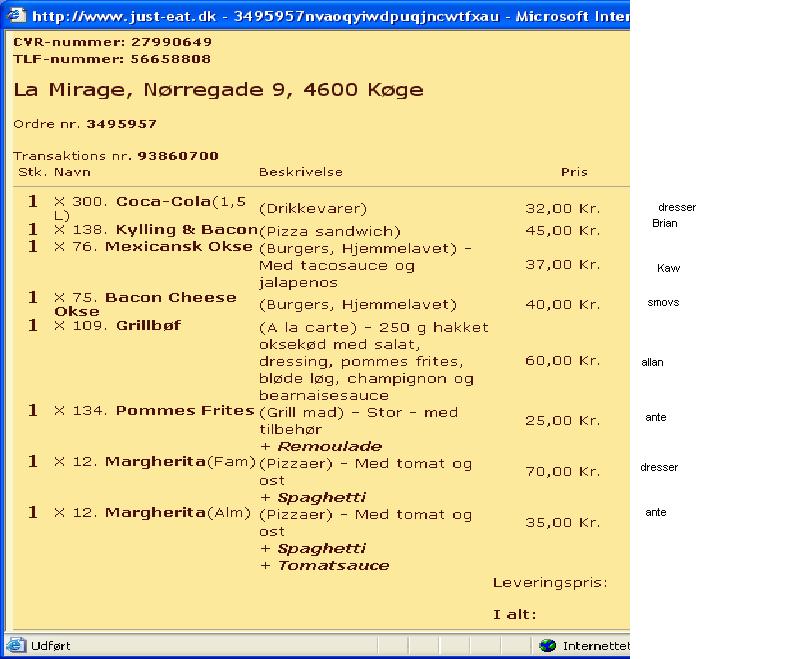Click the browser window title bar text
The width and height of the screenshot is (806, 659).
(331, 16)
